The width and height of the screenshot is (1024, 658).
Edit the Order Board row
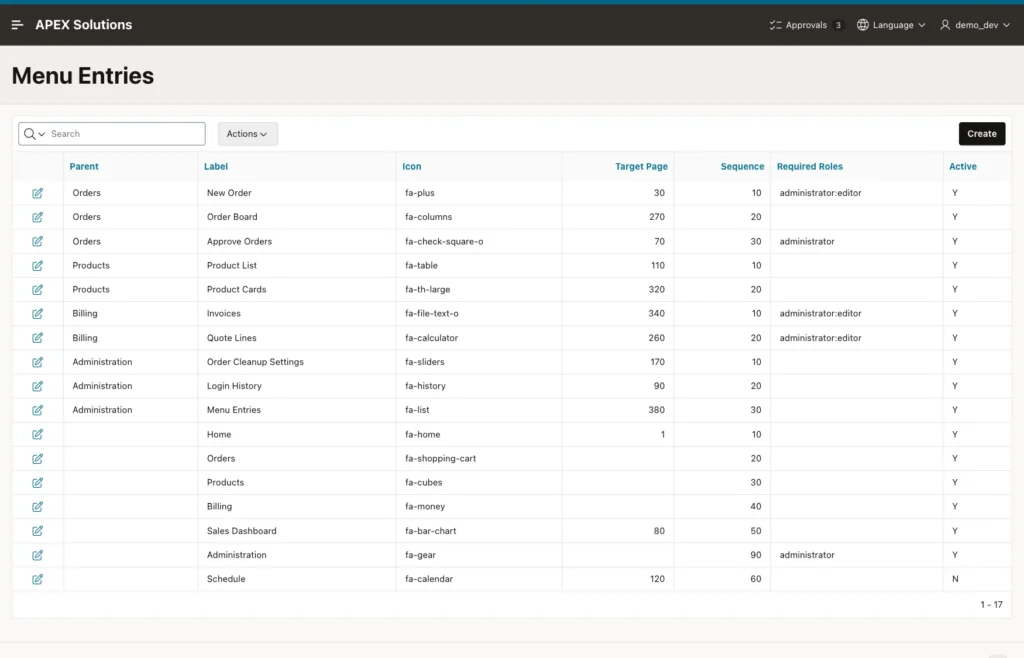click(x=37, y=217)
